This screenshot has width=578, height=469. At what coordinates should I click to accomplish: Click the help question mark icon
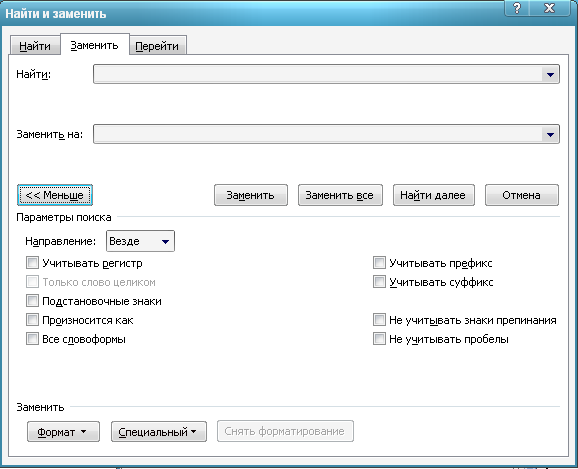(x=517, y=8)
